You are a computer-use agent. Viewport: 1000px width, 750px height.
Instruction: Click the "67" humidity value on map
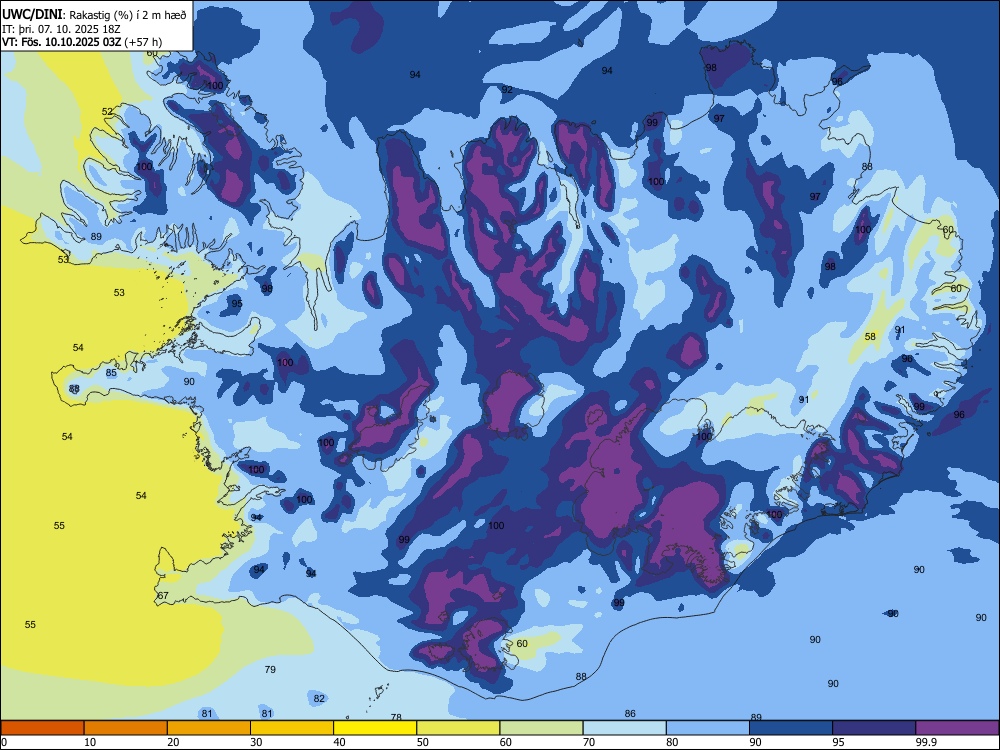tap(163, 596)
